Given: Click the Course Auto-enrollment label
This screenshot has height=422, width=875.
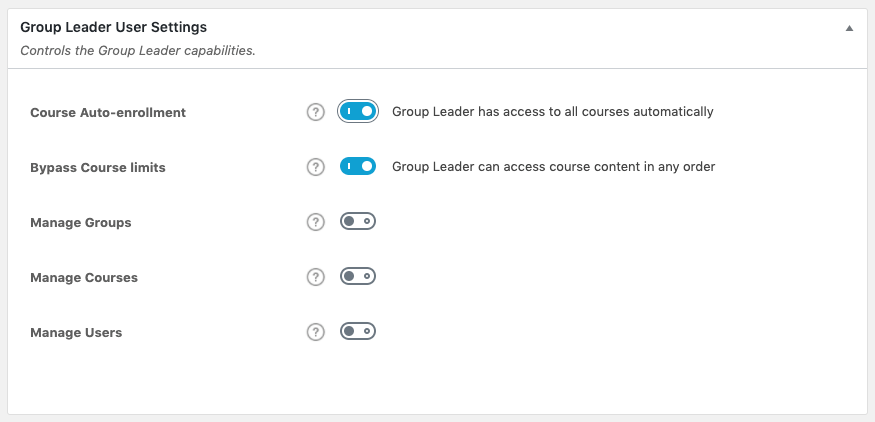Looking at the screenshot, I should [x=108, y=112].
